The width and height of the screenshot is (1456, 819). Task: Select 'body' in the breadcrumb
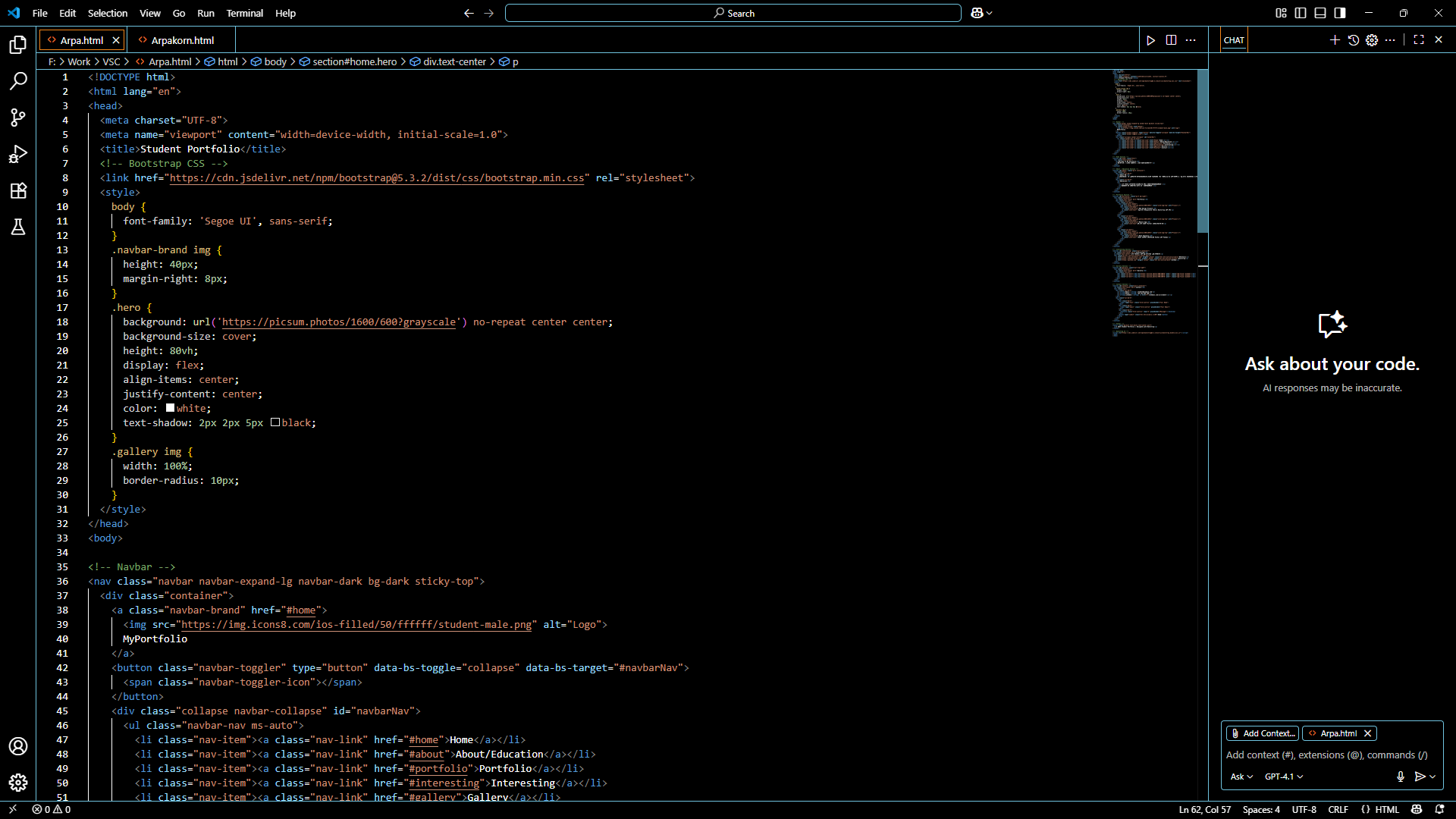[x=275, y=61]
